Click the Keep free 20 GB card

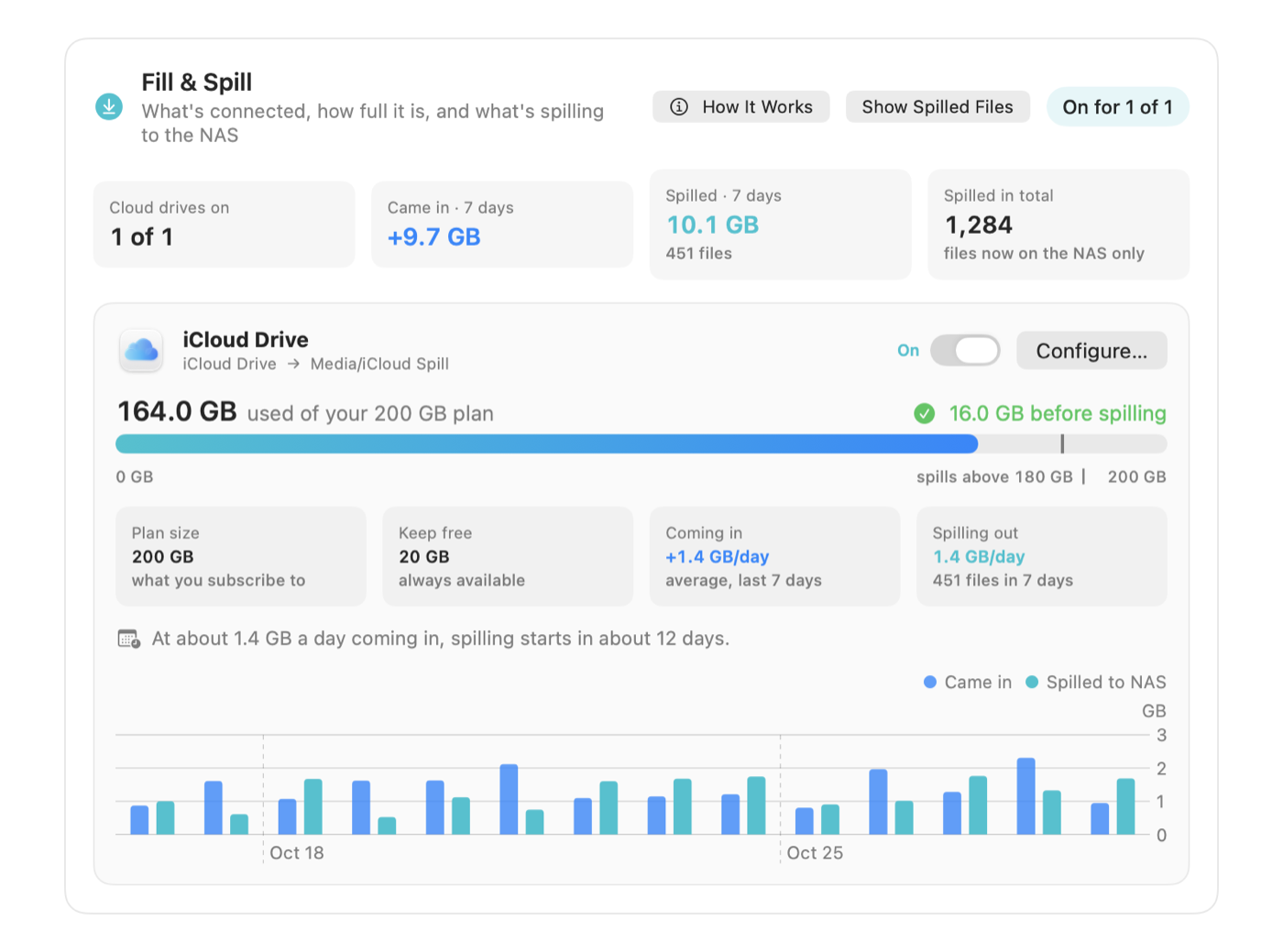[x=508, y=556]
